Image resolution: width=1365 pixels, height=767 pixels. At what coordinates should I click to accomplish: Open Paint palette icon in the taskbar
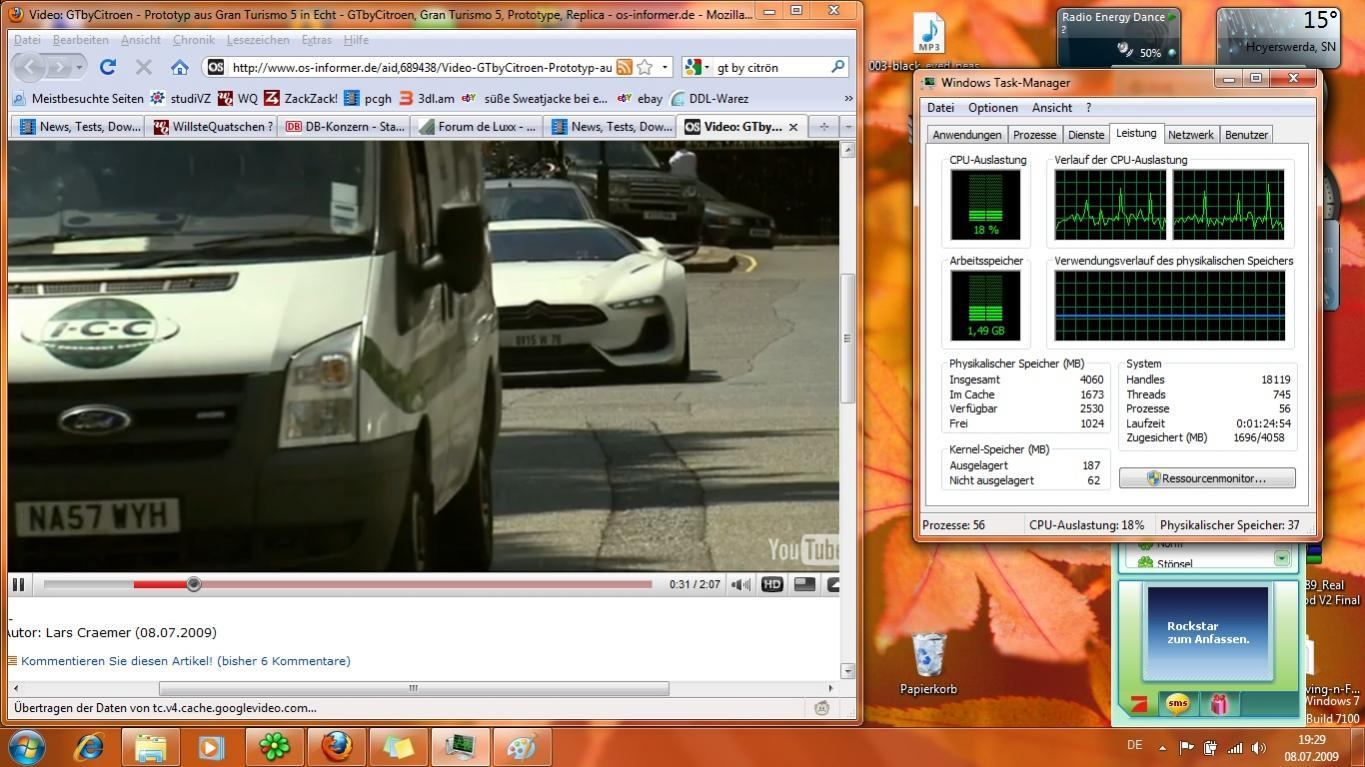(x=521, y=747)
